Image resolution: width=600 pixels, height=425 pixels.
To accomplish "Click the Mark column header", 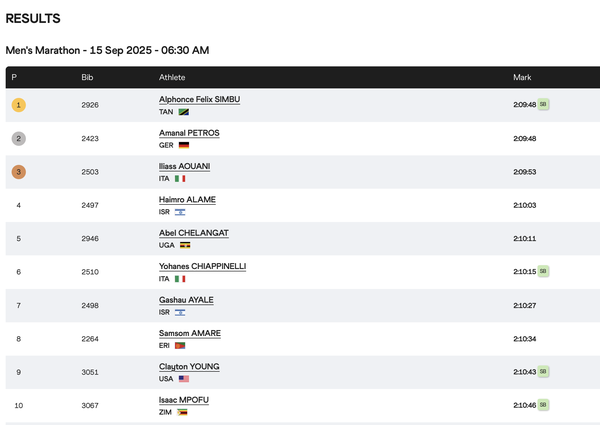I will pyautogui.click(x=522, y=77).
